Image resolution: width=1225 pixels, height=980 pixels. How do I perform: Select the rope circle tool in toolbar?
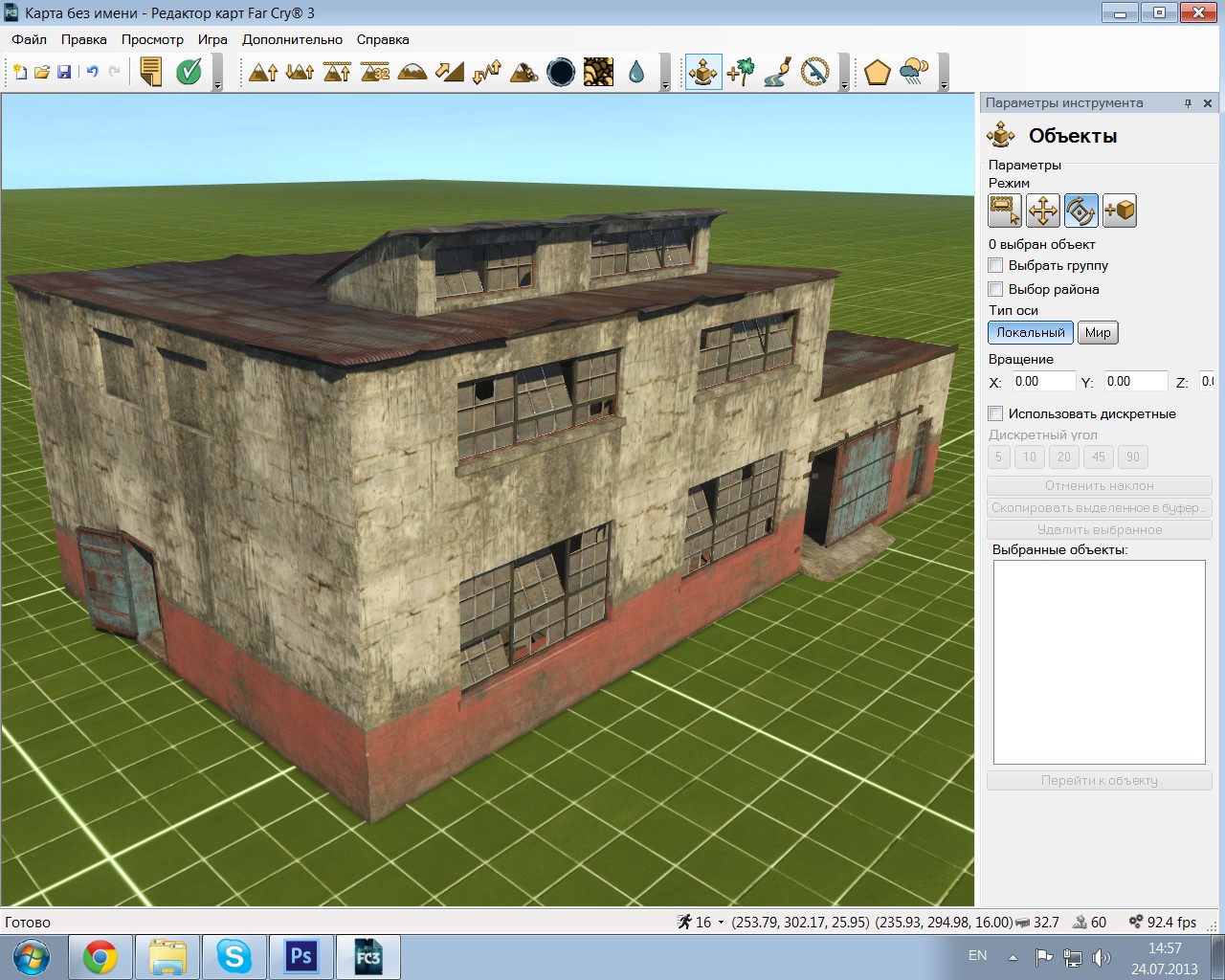pos(815,72)
